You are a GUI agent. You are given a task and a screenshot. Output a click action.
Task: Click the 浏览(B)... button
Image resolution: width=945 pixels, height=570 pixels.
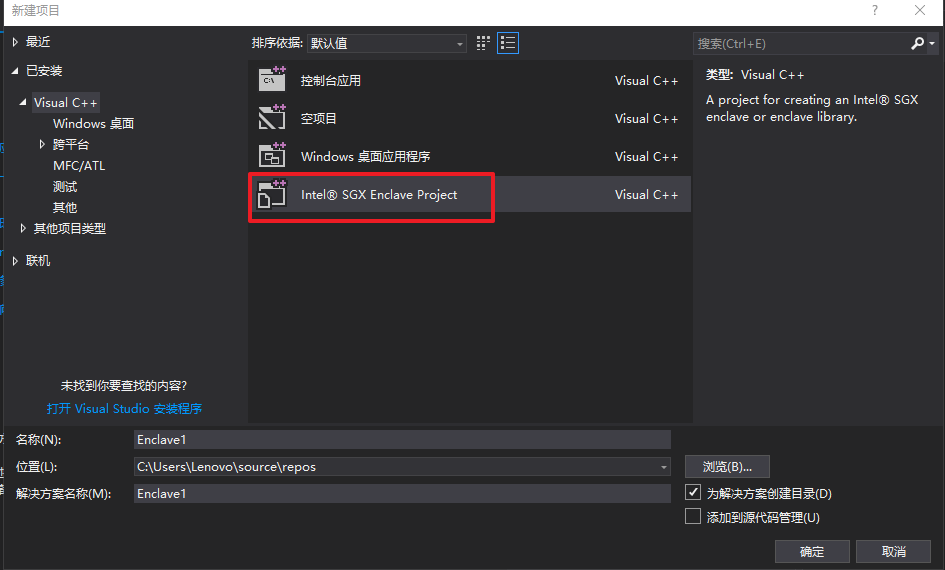[x=727, y=466]
